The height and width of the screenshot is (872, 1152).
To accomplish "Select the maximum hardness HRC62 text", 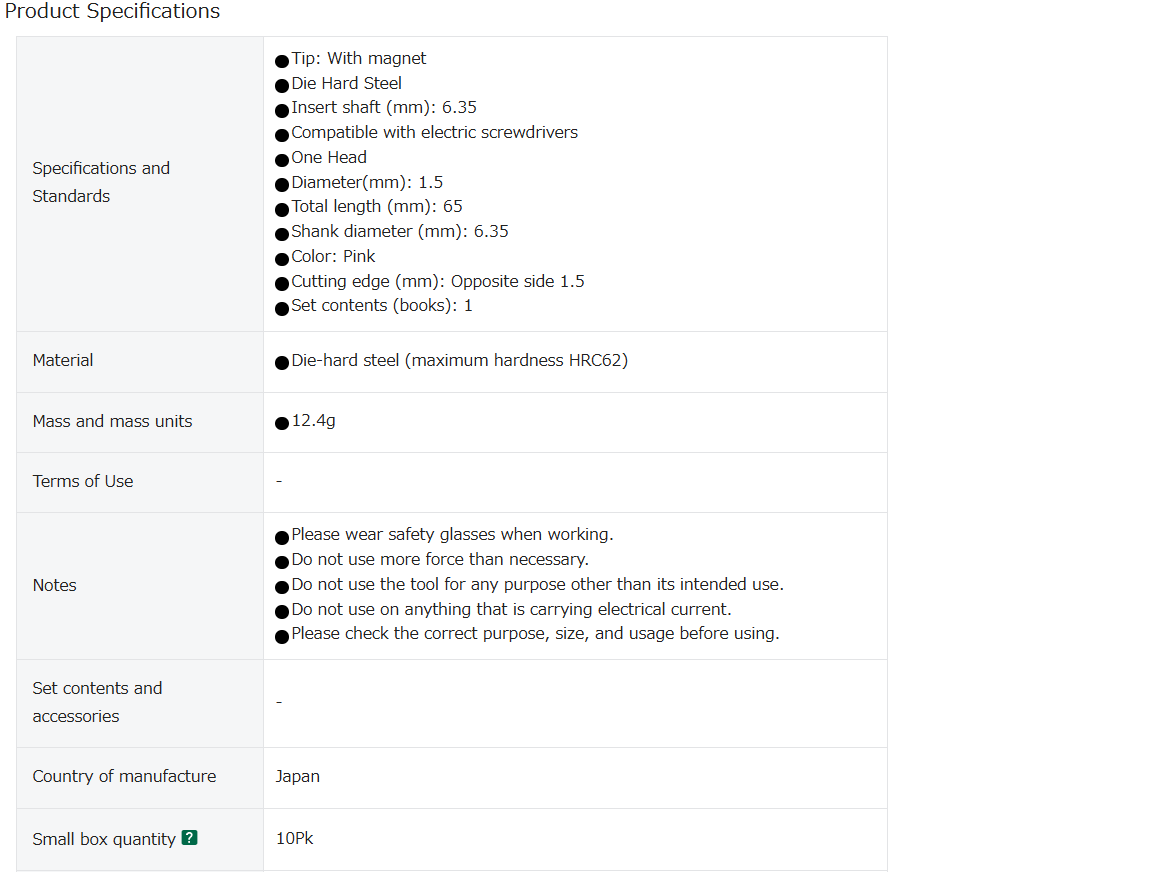I will 516,361.
